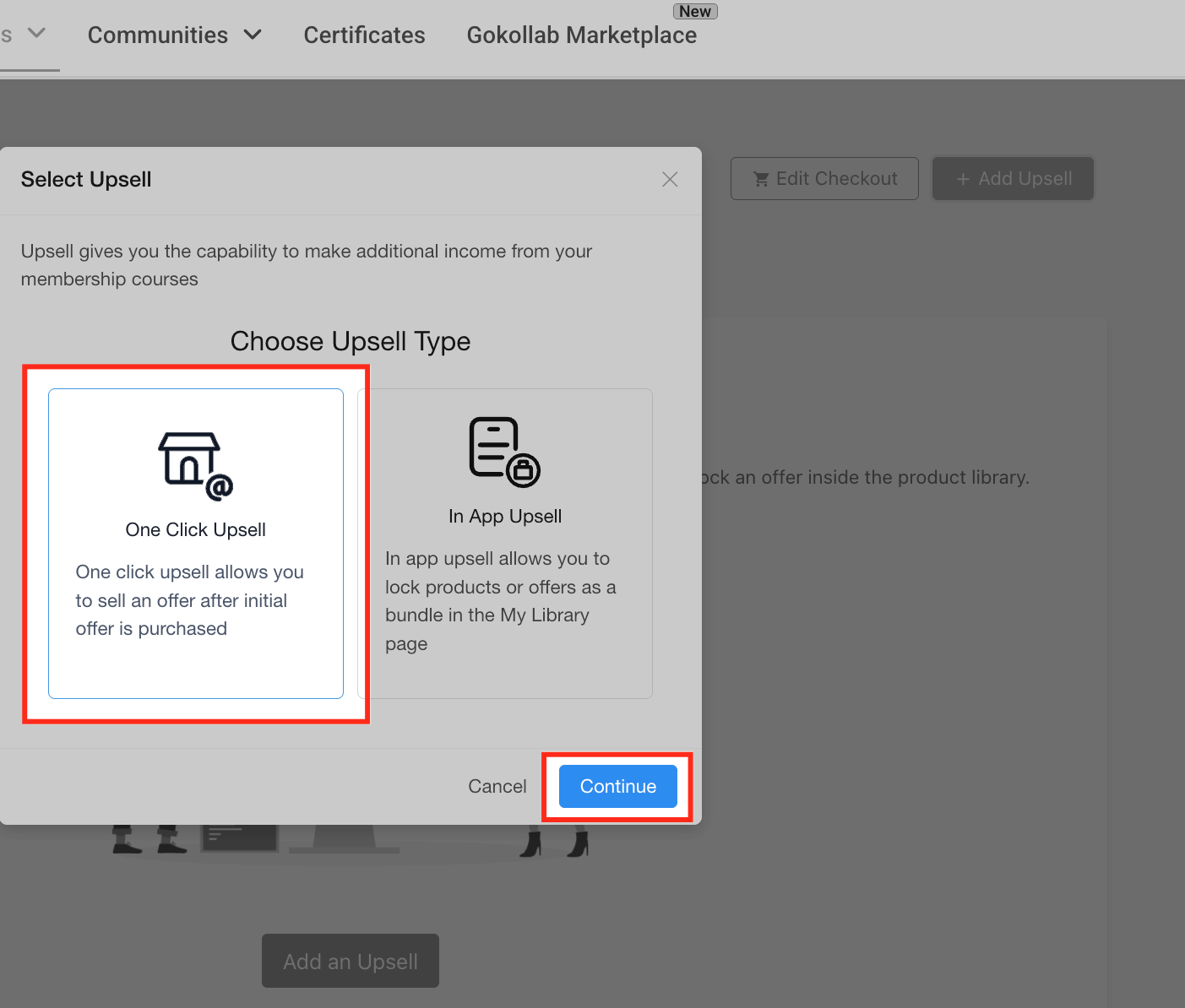Select the In App Upsell card
1185x1008 pixels.
tap(505, 544)
